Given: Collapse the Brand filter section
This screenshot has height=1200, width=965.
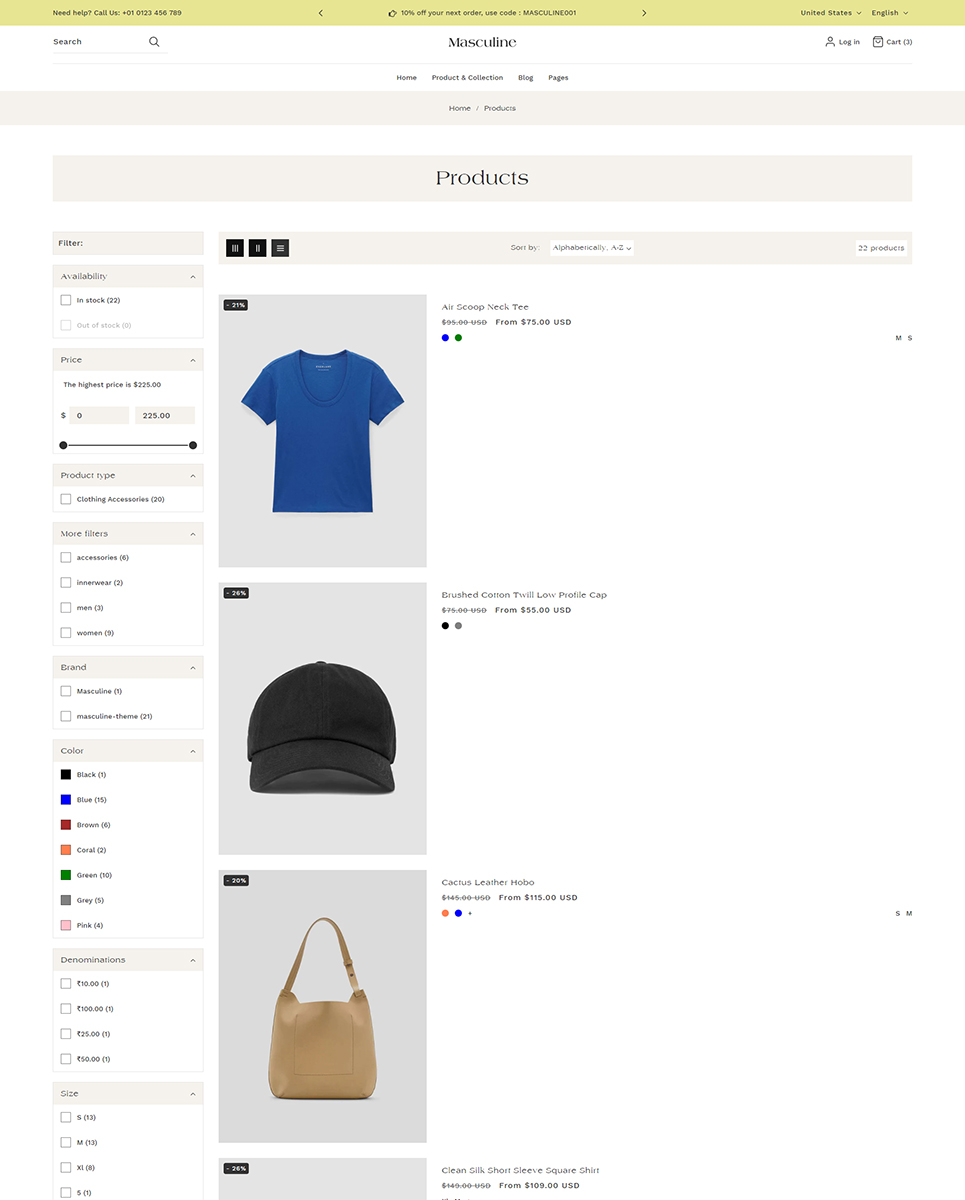Looking at the screenshot, I should [x=193, y=667].
